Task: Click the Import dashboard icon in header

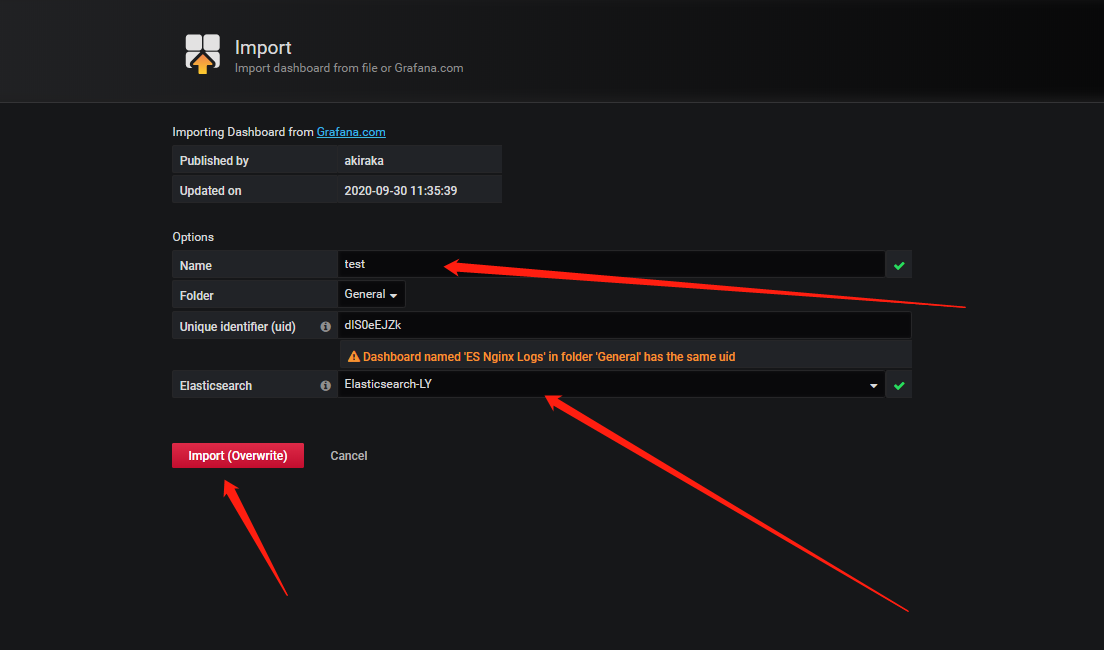Action: (x=202, y=54)
